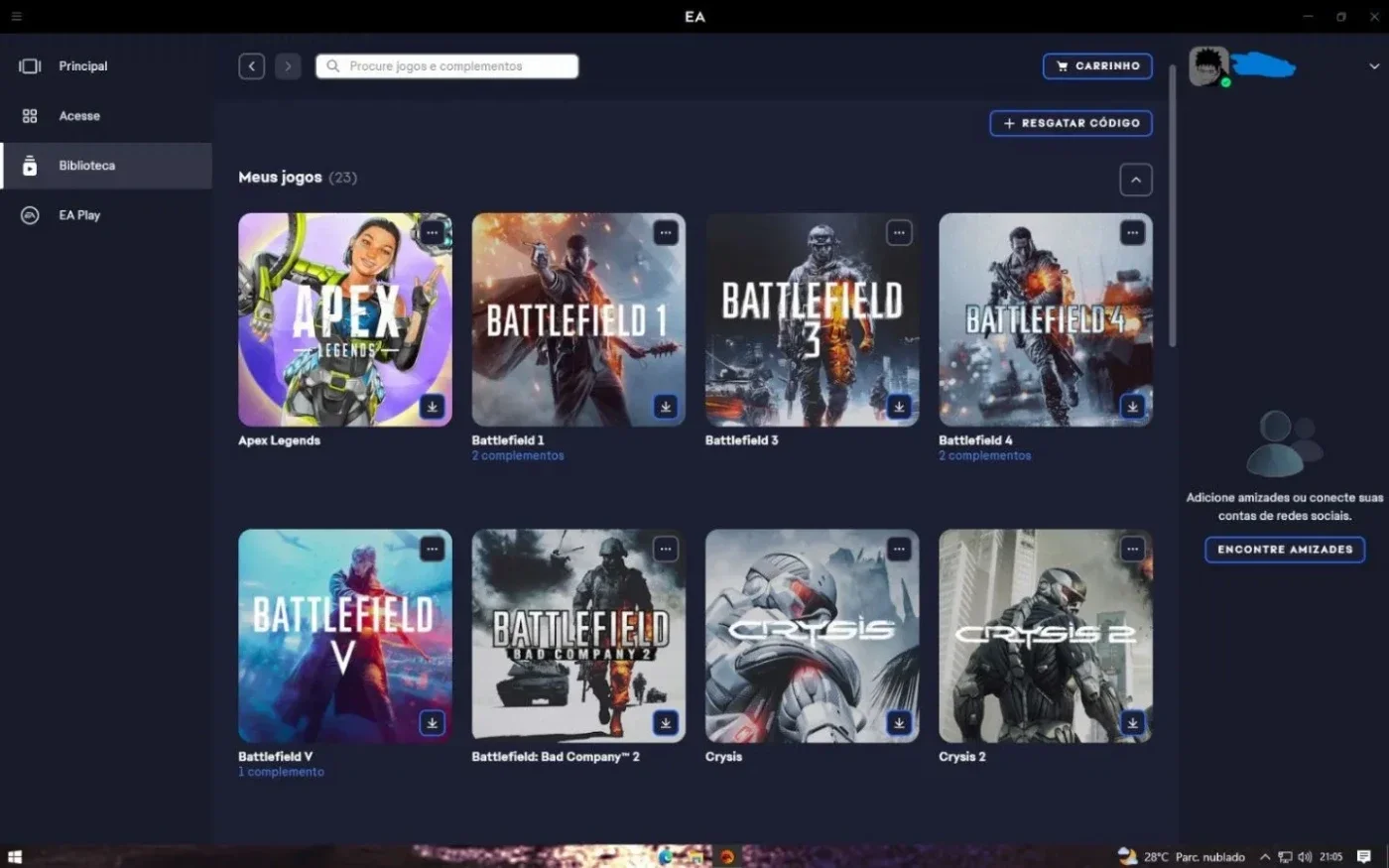
Task: Open the Carrinho shopping cart
Action: 1097,66
